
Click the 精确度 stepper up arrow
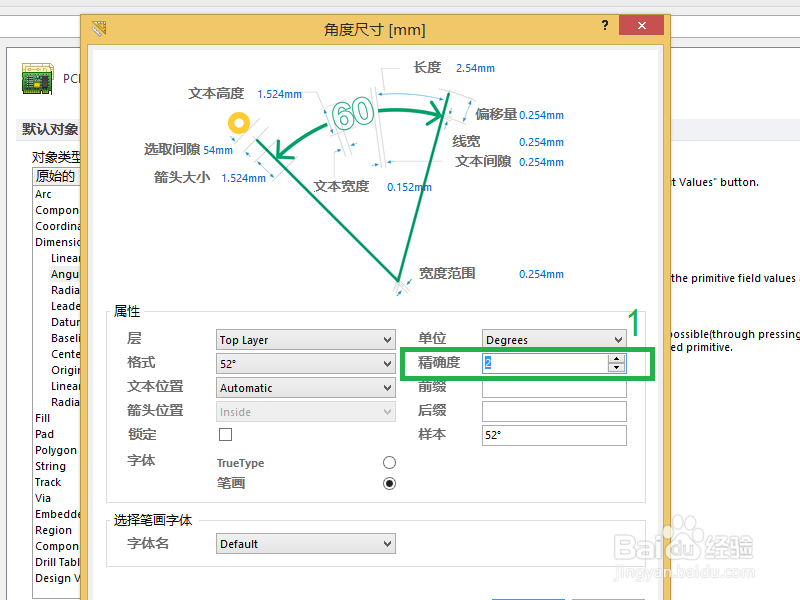click(617, 359)
